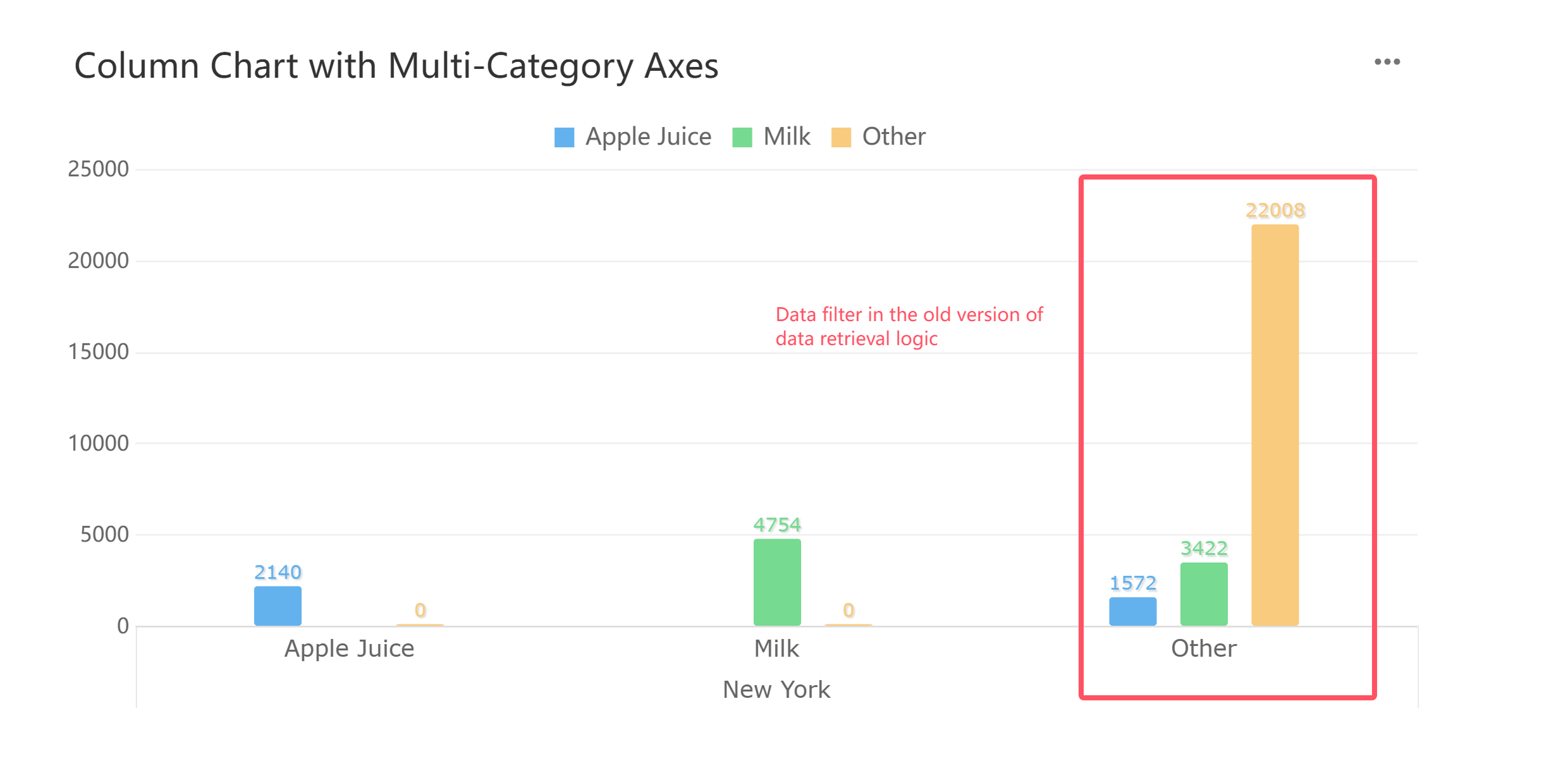Click the 4754 data label
The width and height of the screenshot is (1568, 761).
777,525
